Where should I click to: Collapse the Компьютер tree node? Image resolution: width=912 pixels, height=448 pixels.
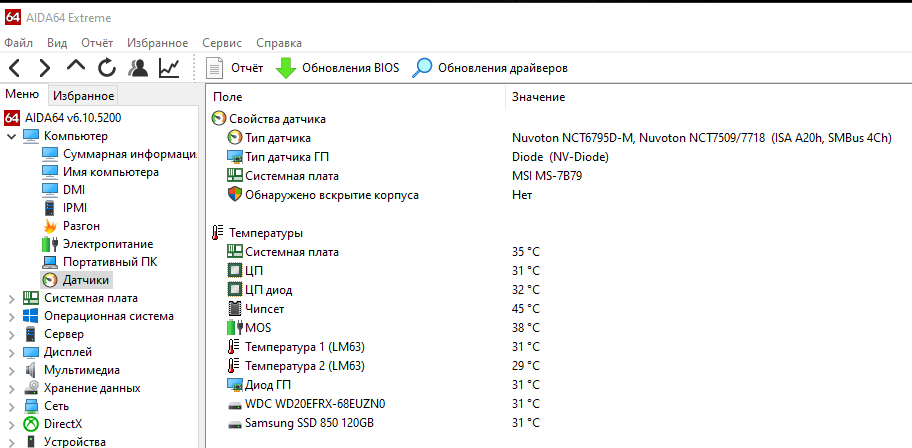(x=12, y=136)
